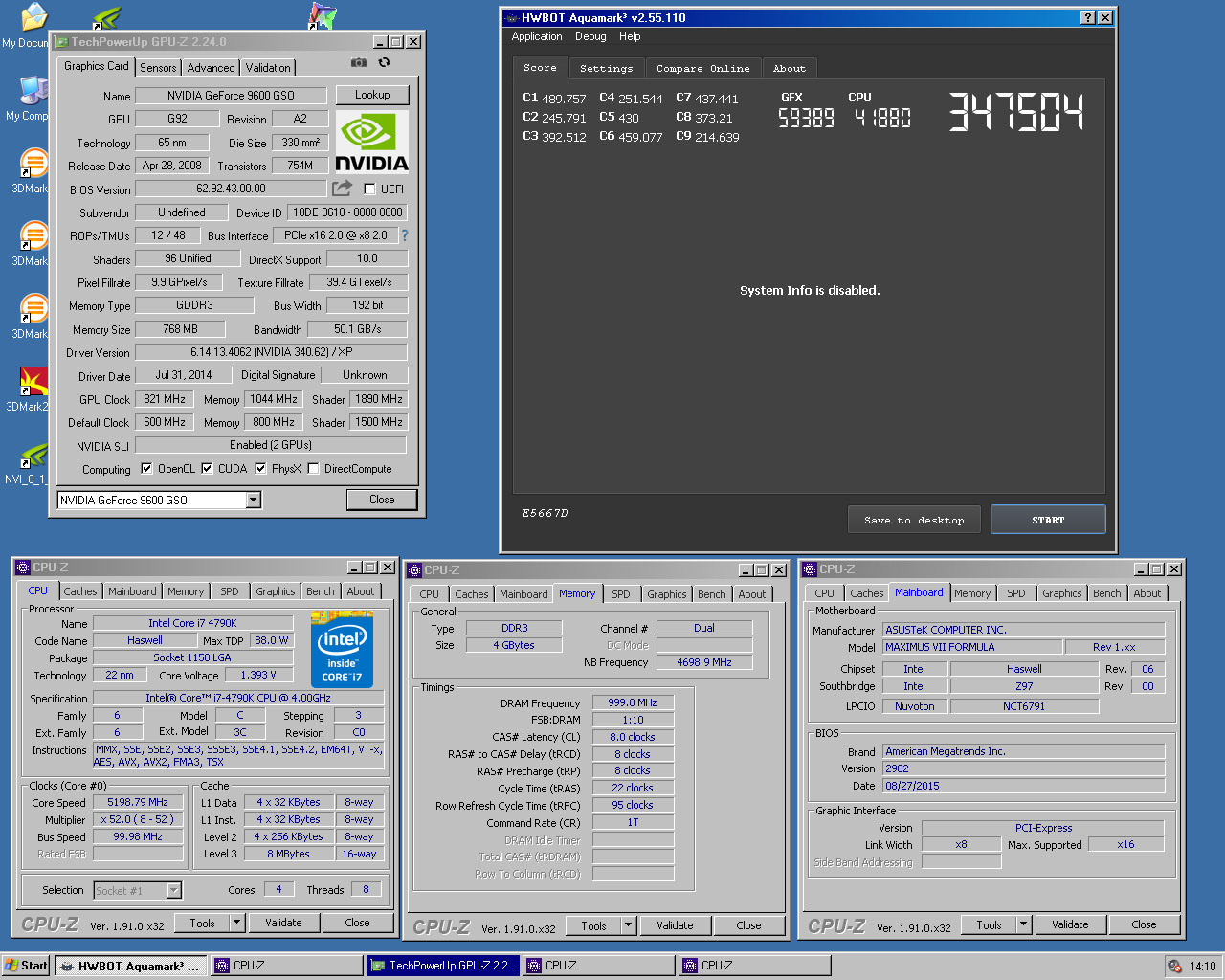Click the Aquamark help question mark button
1225x980 pixels.
(1088, 18)
